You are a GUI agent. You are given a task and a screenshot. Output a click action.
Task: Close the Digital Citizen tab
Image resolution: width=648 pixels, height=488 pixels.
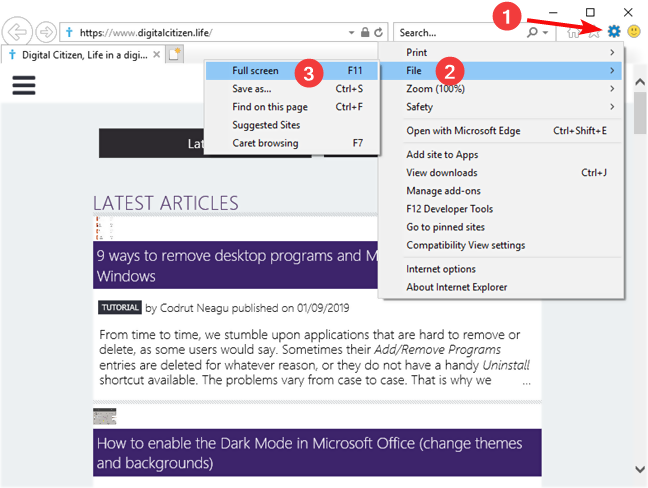157,55
